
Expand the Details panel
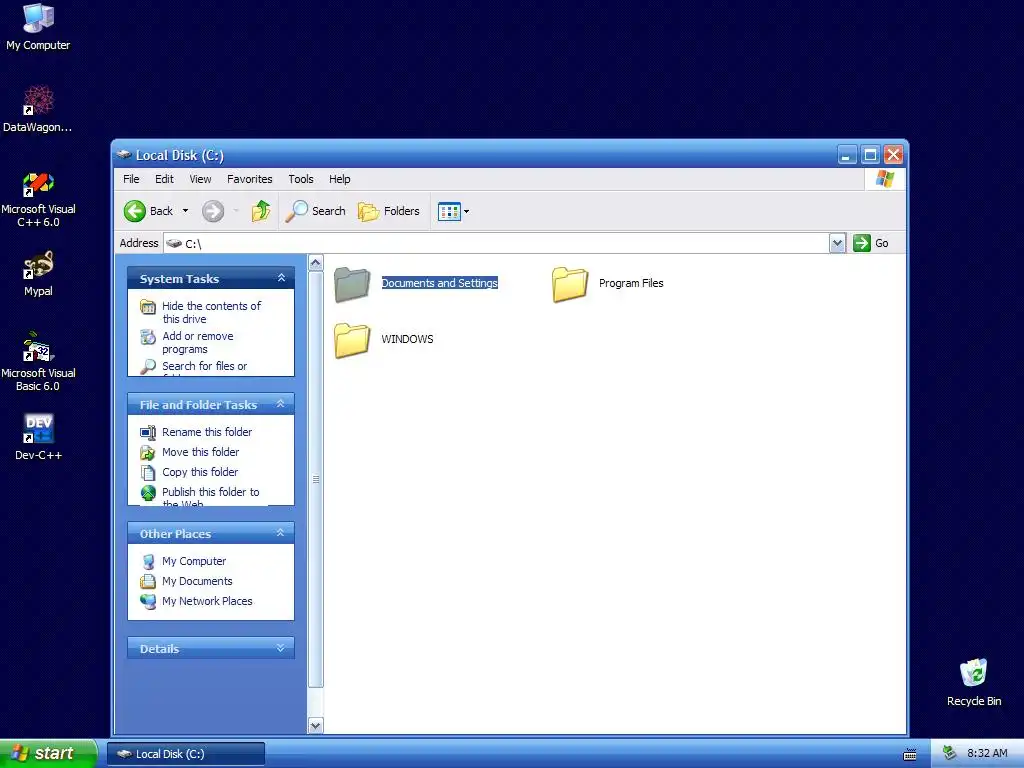pyautogui.click(x=281, y=648)
